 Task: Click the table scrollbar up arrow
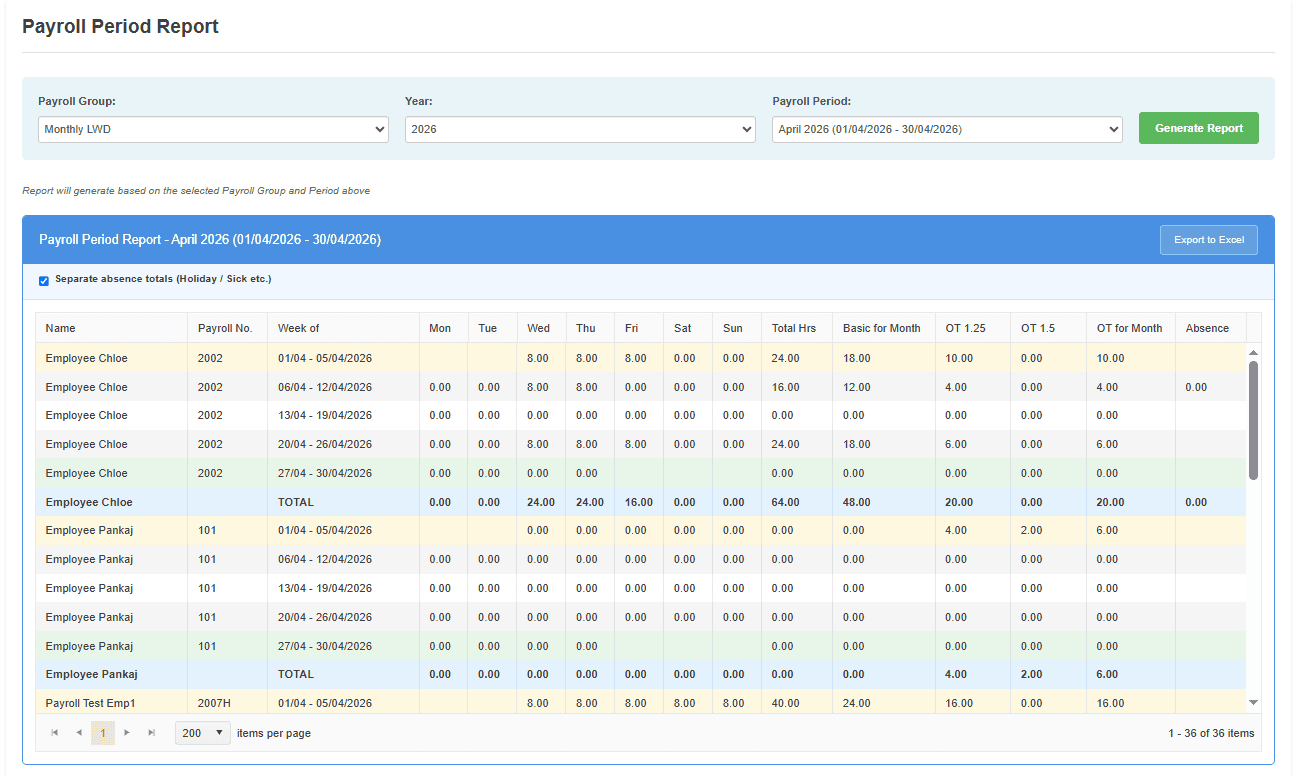(1254, 353)
